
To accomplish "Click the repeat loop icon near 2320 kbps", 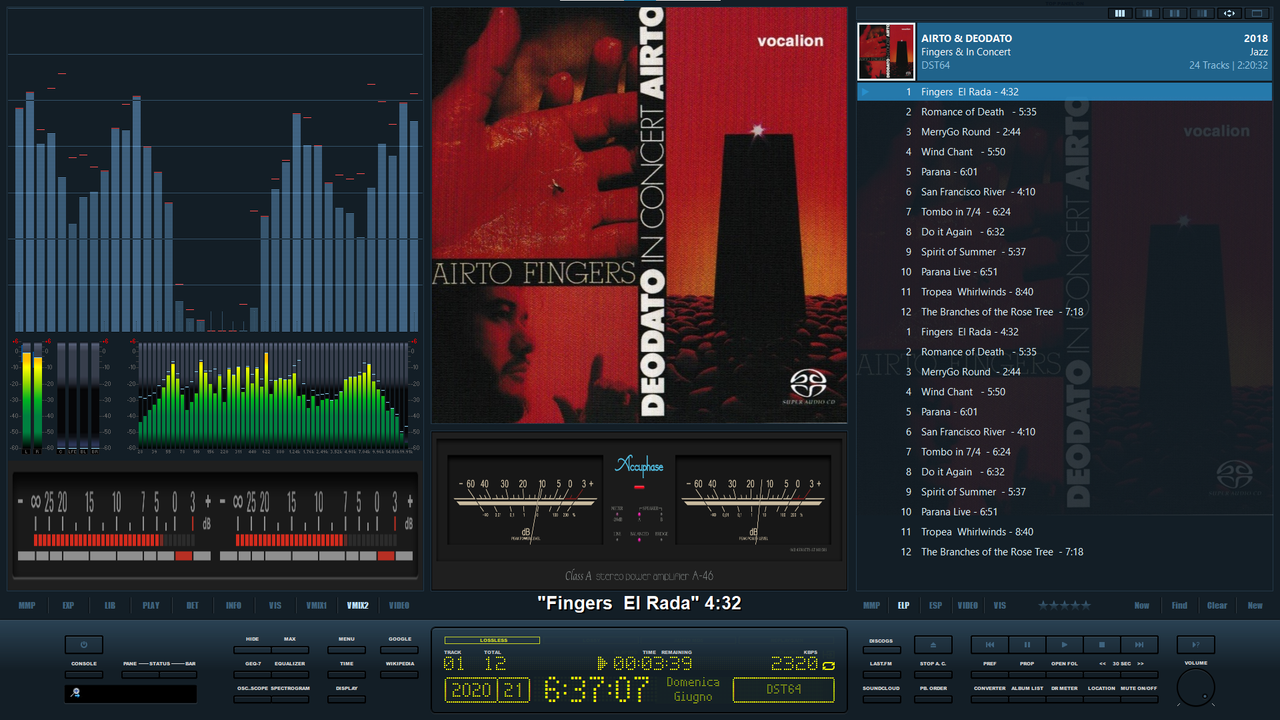I will click(829, 664).
